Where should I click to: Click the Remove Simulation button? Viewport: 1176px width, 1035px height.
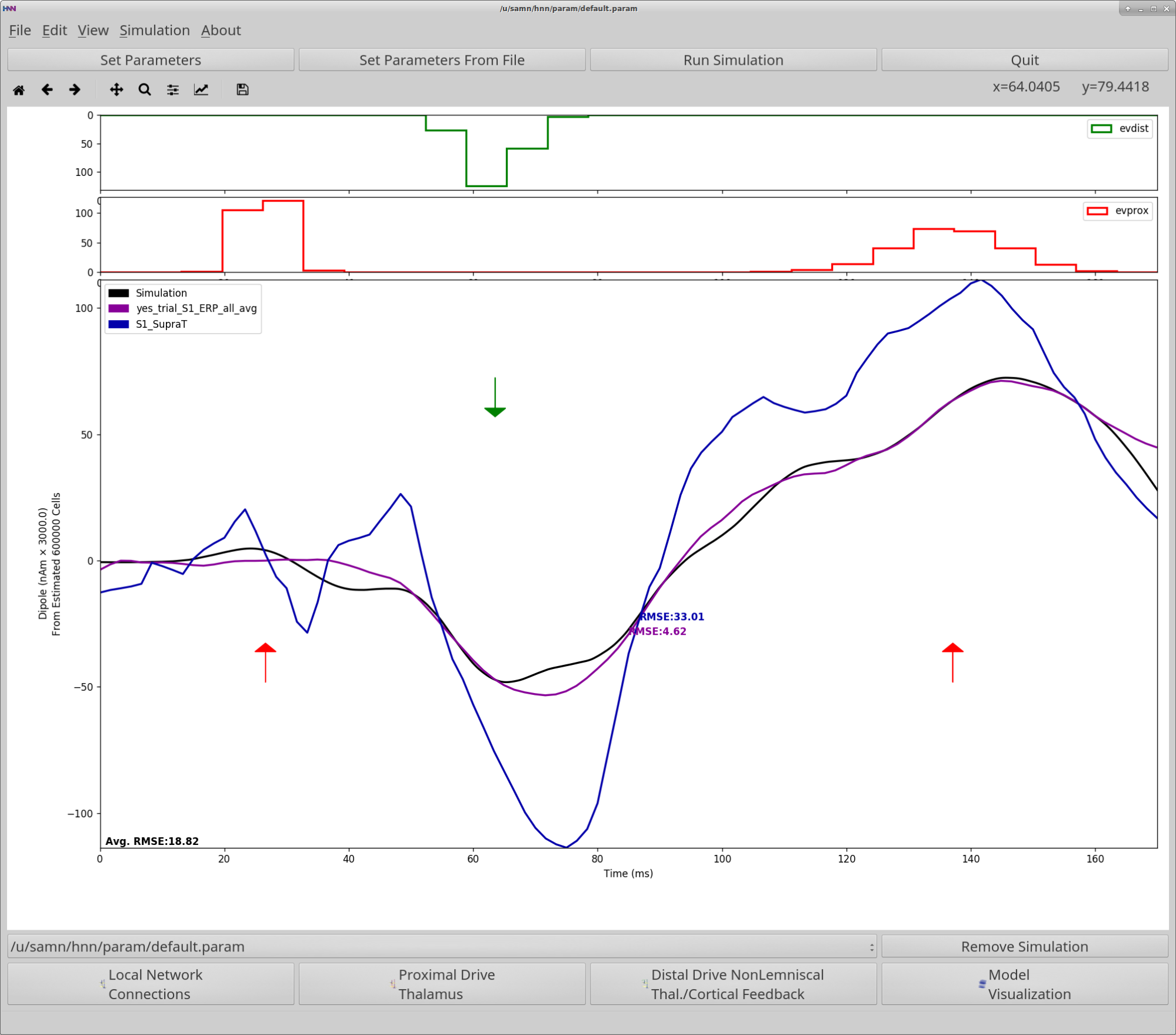[x=1024, y=947]
